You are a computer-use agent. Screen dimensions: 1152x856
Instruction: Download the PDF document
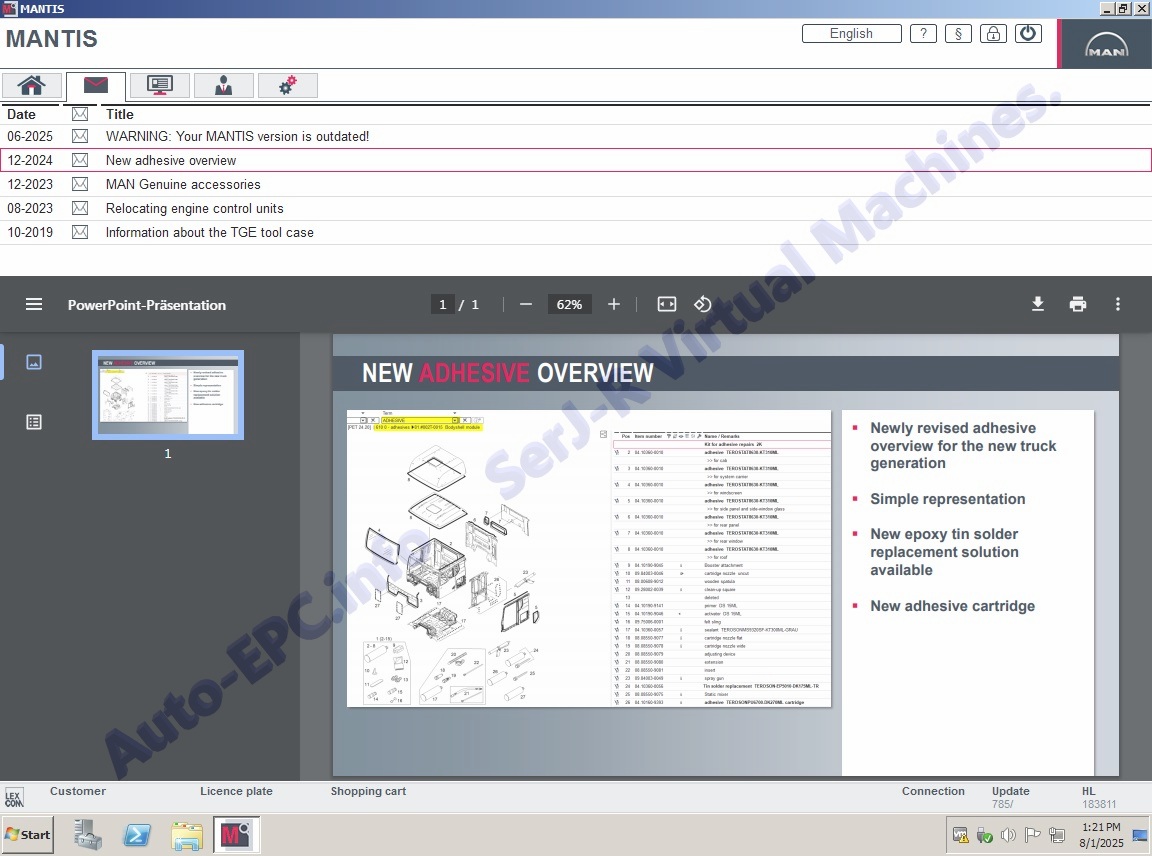(x=1037, y=304)
